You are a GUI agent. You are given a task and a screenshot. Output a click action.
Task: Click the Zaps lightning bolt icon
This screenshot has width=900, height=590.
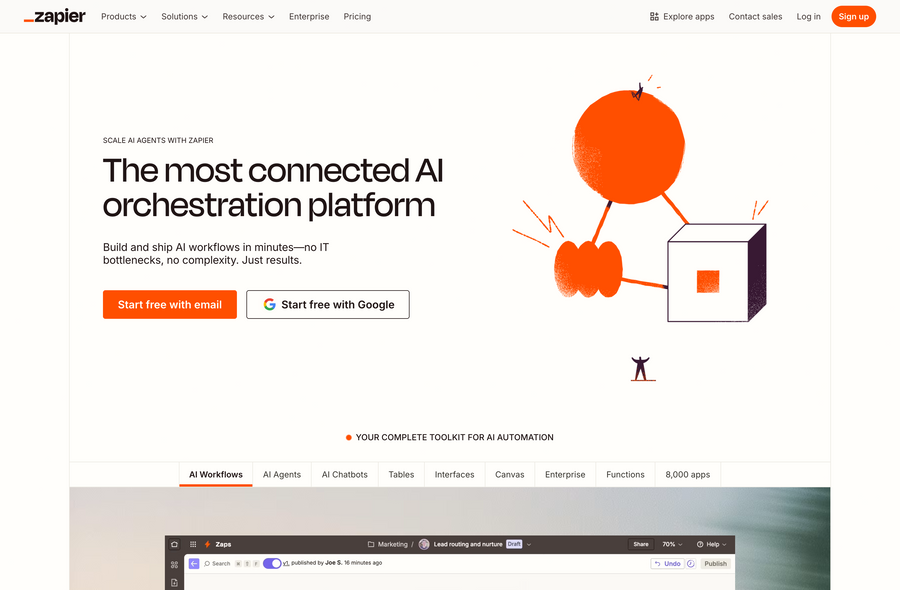[x=207, y=543]
